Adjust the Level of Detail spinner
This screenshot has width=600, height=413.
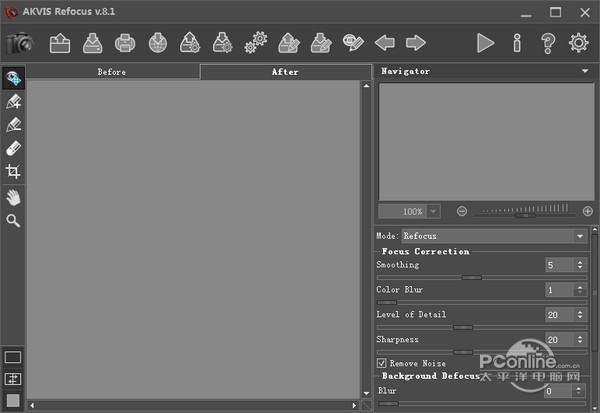(580, 315)
